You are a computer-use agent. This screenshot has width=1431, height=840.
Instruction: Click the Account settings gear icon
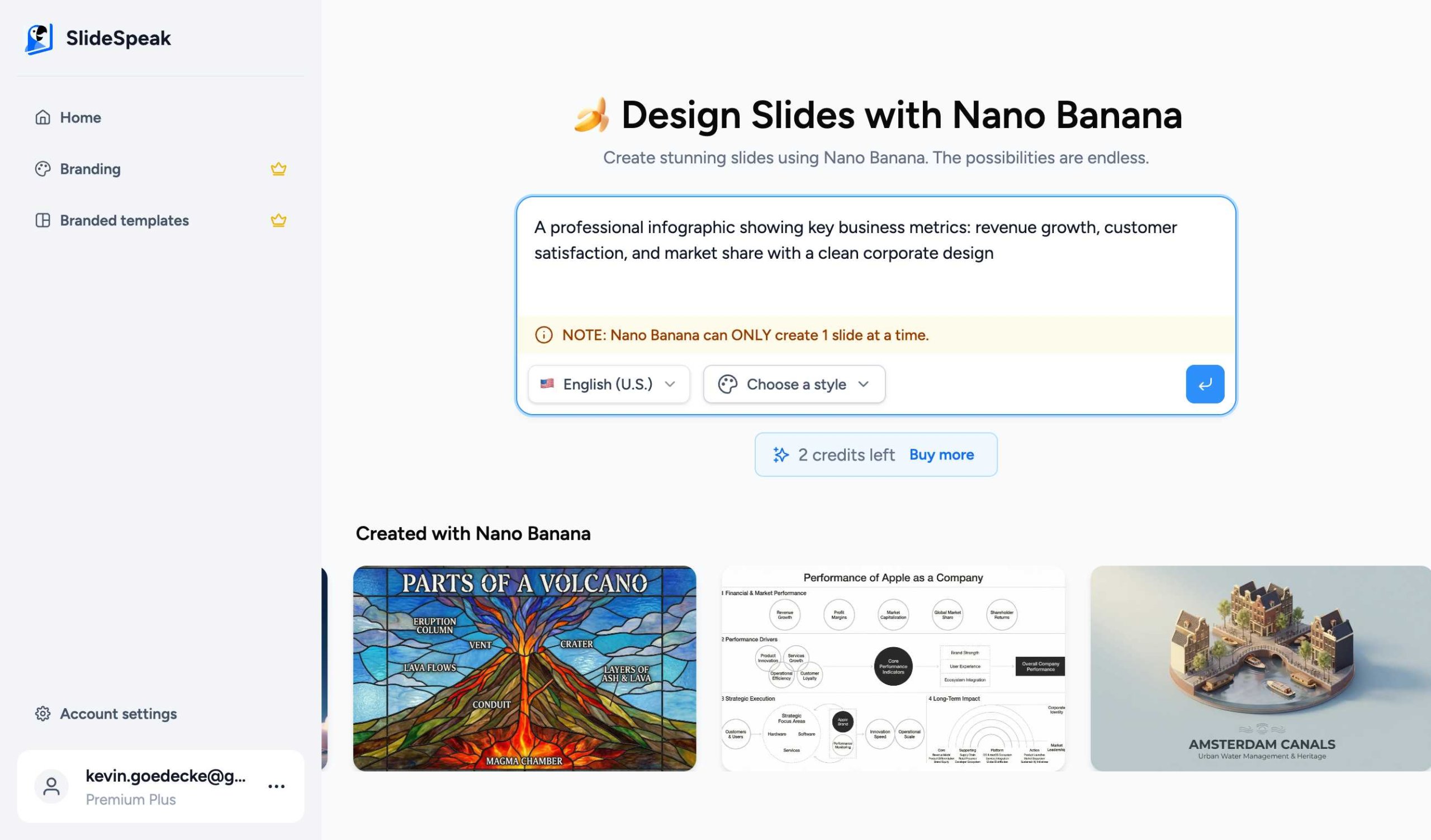coord(42,714)
